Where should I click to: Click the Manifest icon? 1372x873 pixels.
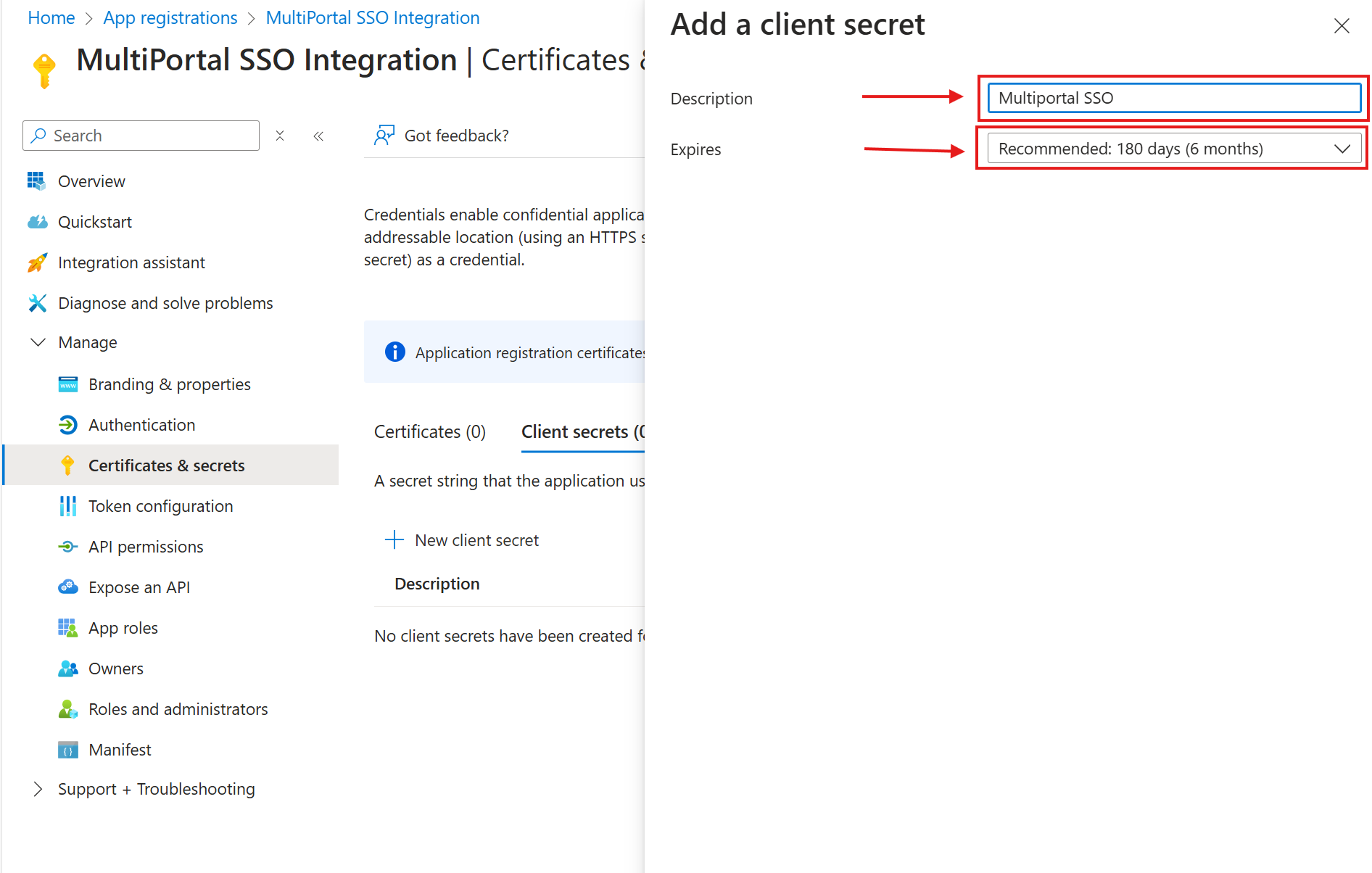point(67,750)
